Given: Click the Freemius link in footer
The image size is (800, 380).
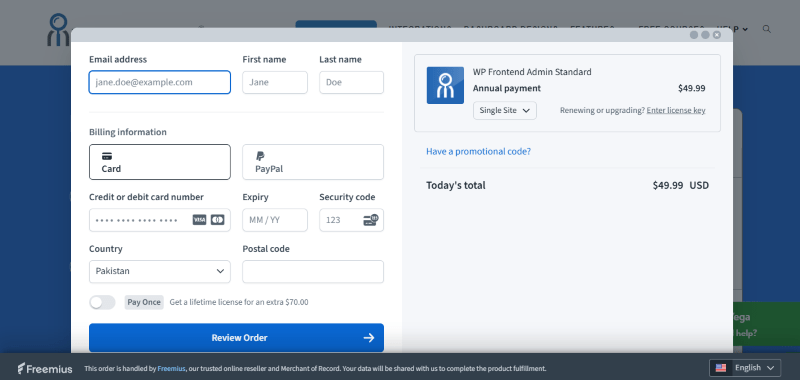Looking at the screenshot, I should point(171,368).
